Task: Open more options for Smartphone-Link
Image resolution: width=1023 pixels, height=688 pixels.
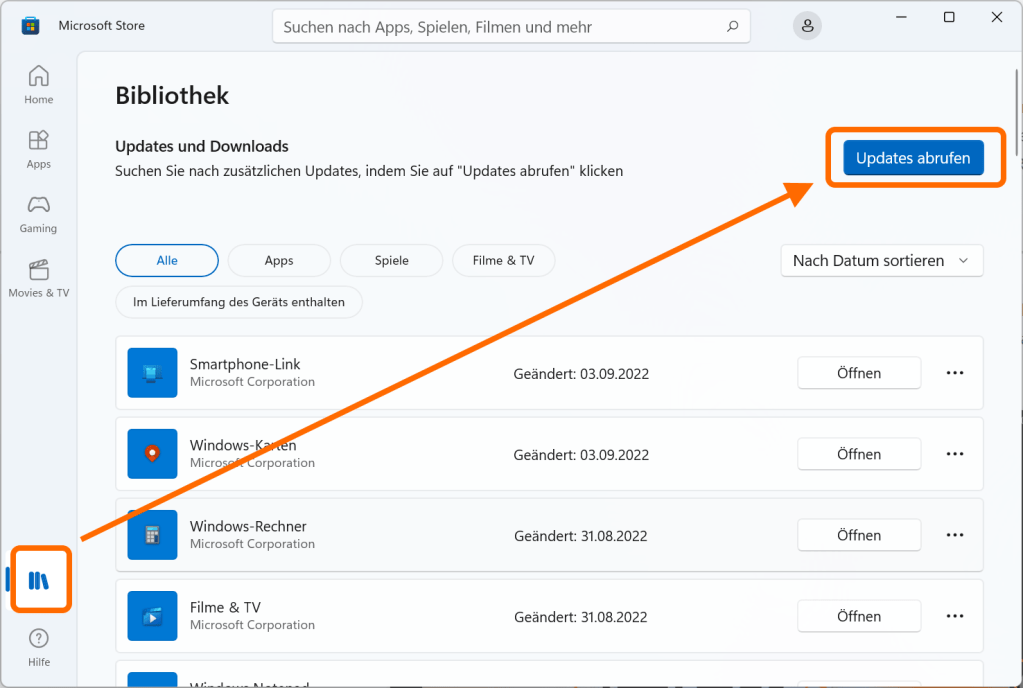Action: (x=954, y=373)
